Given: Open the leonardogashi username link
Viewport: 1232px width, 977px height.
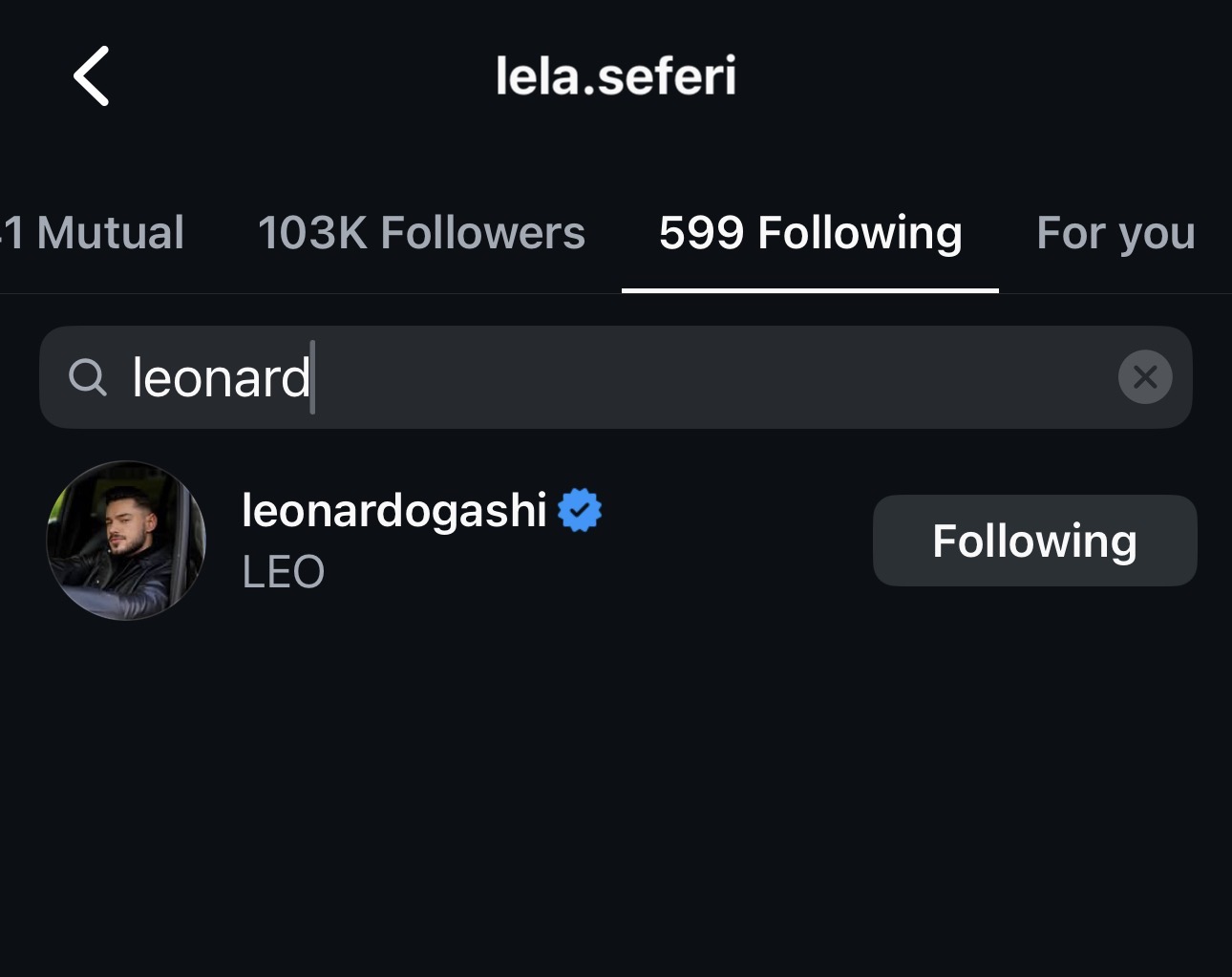Looking at the screenshot, I should (393, 510).
